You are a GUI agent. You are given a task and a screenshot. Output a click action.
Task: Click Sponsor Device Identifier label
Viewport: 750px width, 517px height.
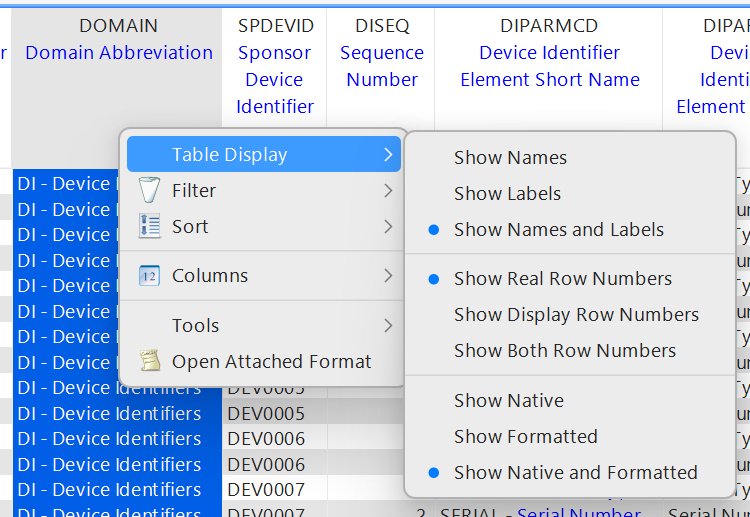pos(275,79)
